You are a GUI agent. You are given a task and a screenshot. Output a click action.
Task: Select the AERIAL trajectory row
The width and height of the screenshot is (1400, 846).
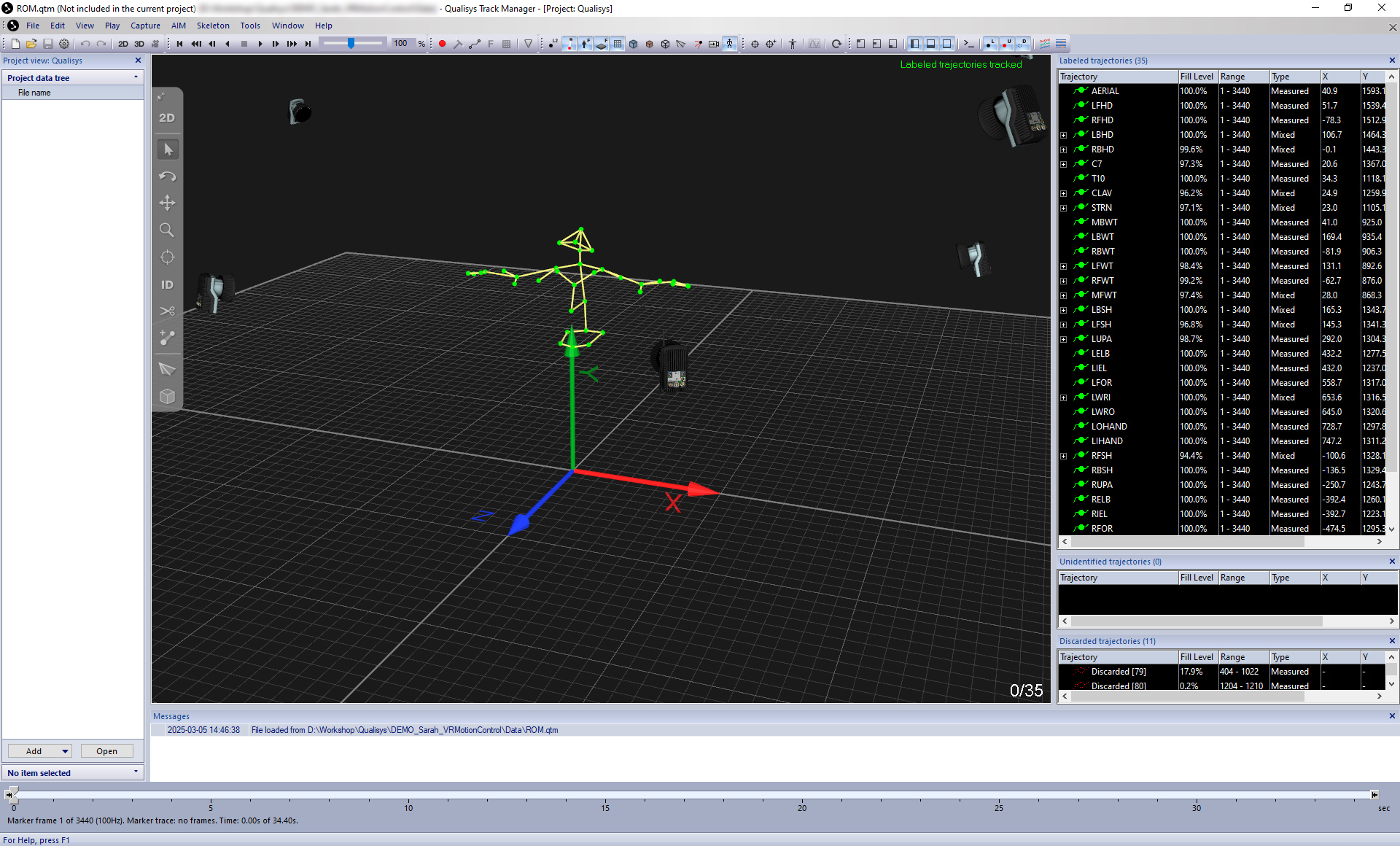click(1105, 91)
